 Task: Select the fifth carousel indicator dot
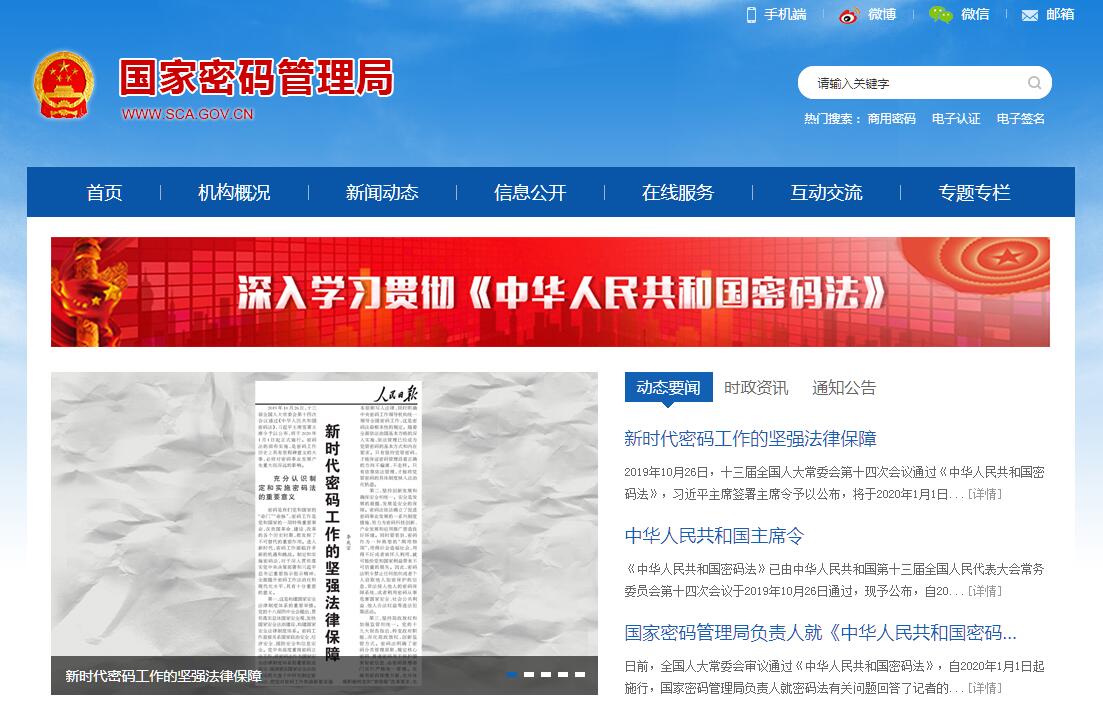[580, 675]
